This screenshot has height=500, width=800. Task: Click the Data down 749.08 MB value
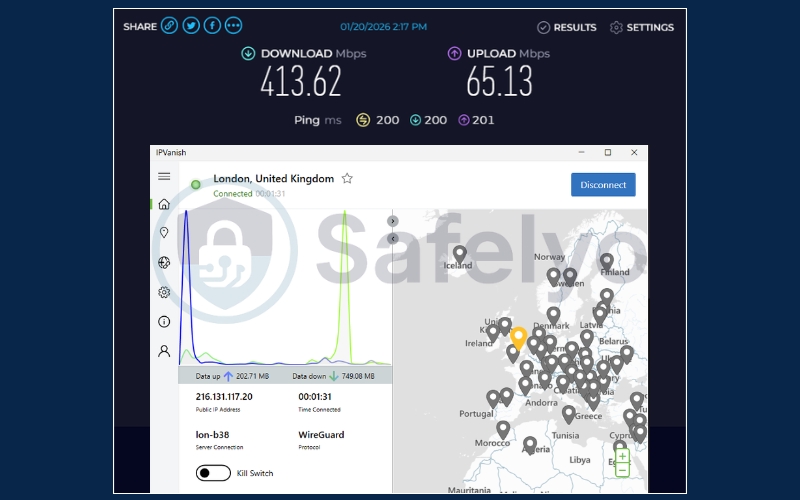pyautogui.click(x=358, y=376)
